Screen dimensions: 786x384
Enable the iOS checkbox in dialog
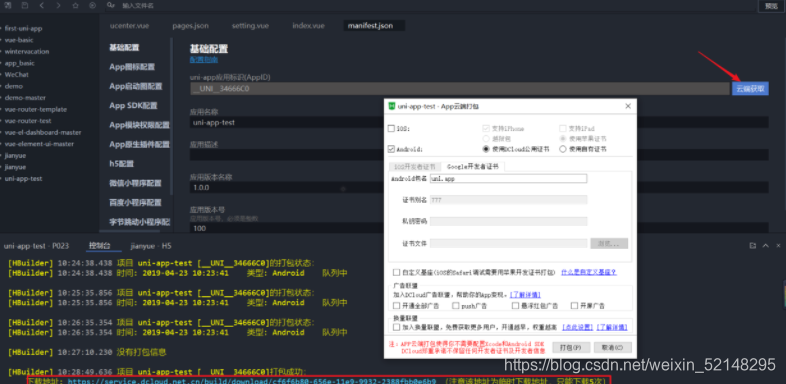(x=391, y=129)
